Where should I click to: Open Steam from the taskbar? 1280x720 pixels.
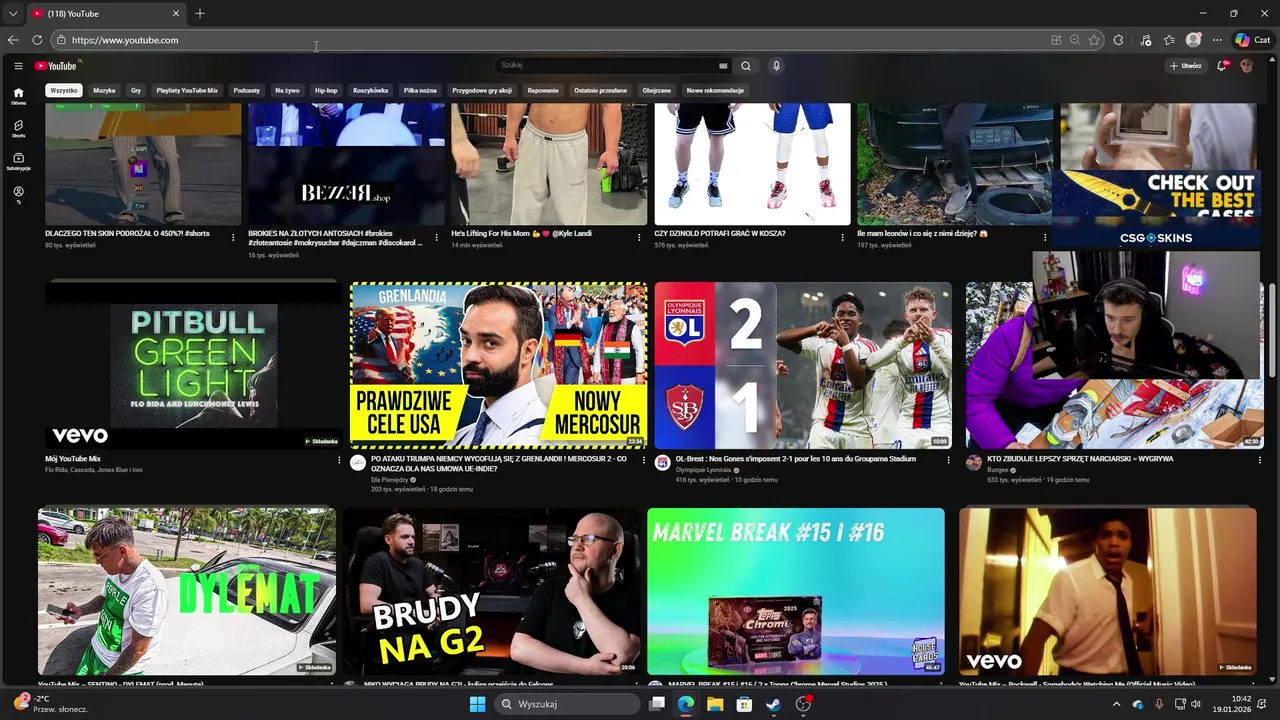773,704
